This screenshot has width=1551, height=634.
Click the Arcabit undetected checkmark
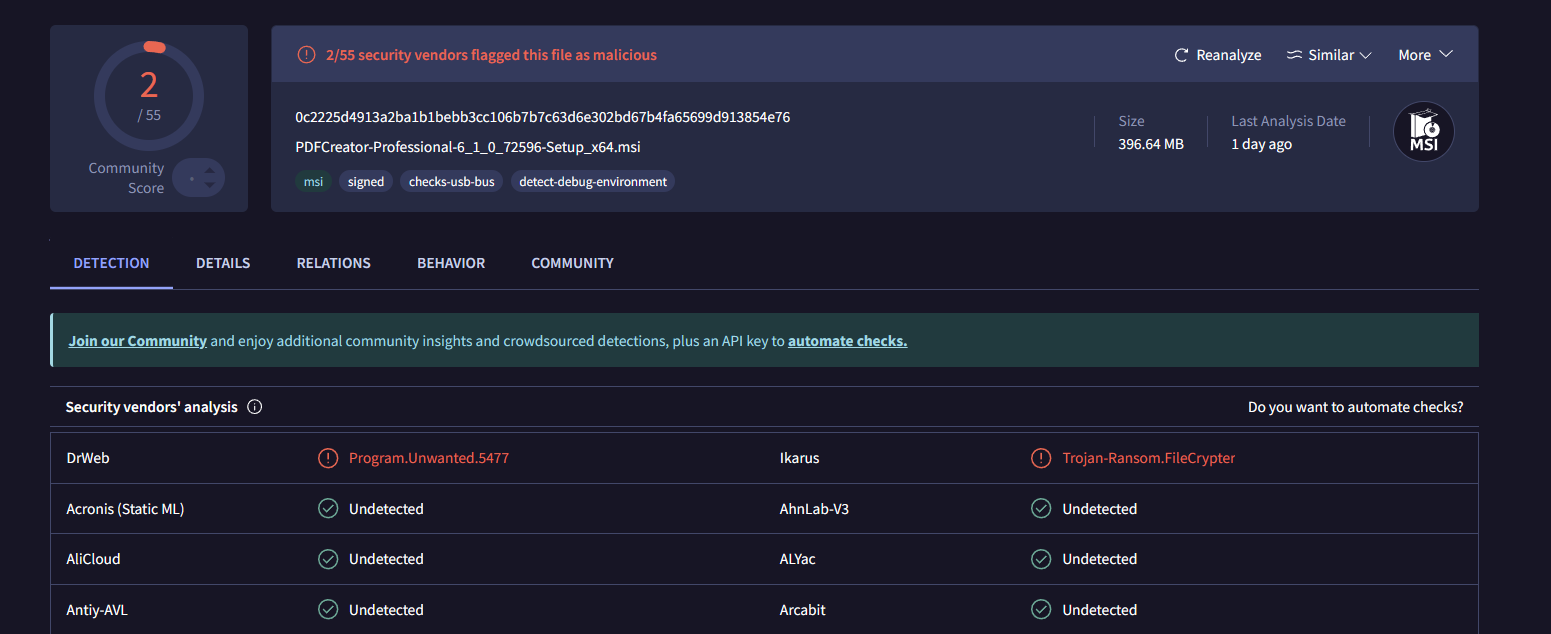pyautogui.click(x=1041, y=609)
